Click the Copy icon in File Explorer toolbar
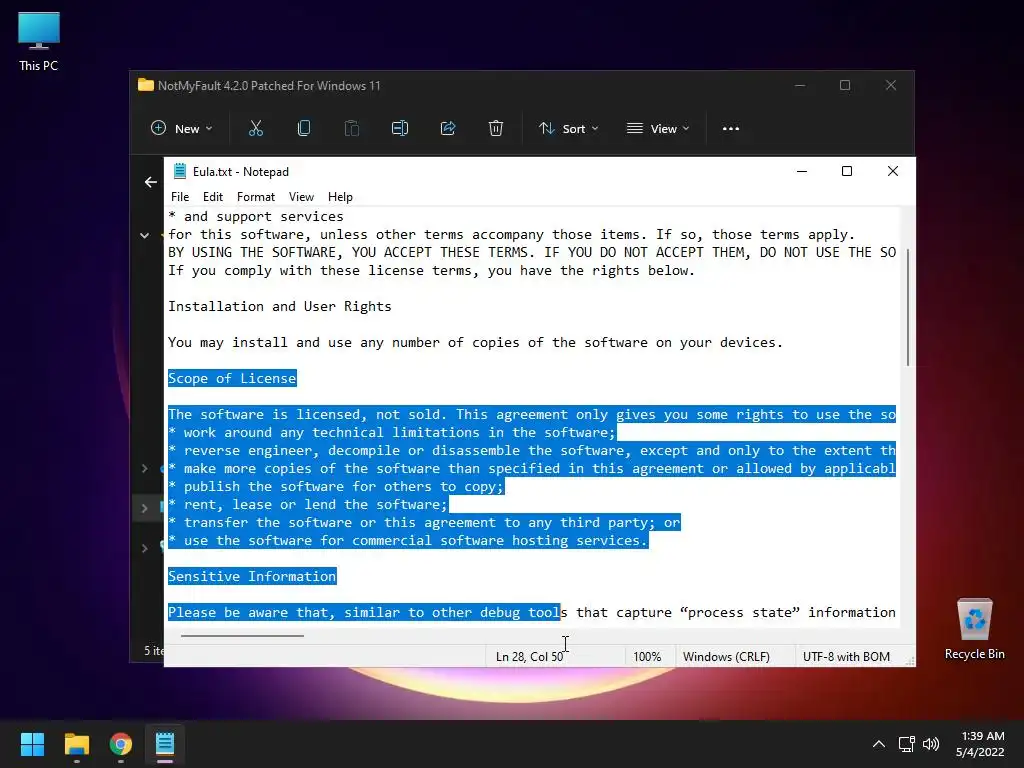Image resolution: width=1024 pixels, height=768 pixels. click(304, 129)
